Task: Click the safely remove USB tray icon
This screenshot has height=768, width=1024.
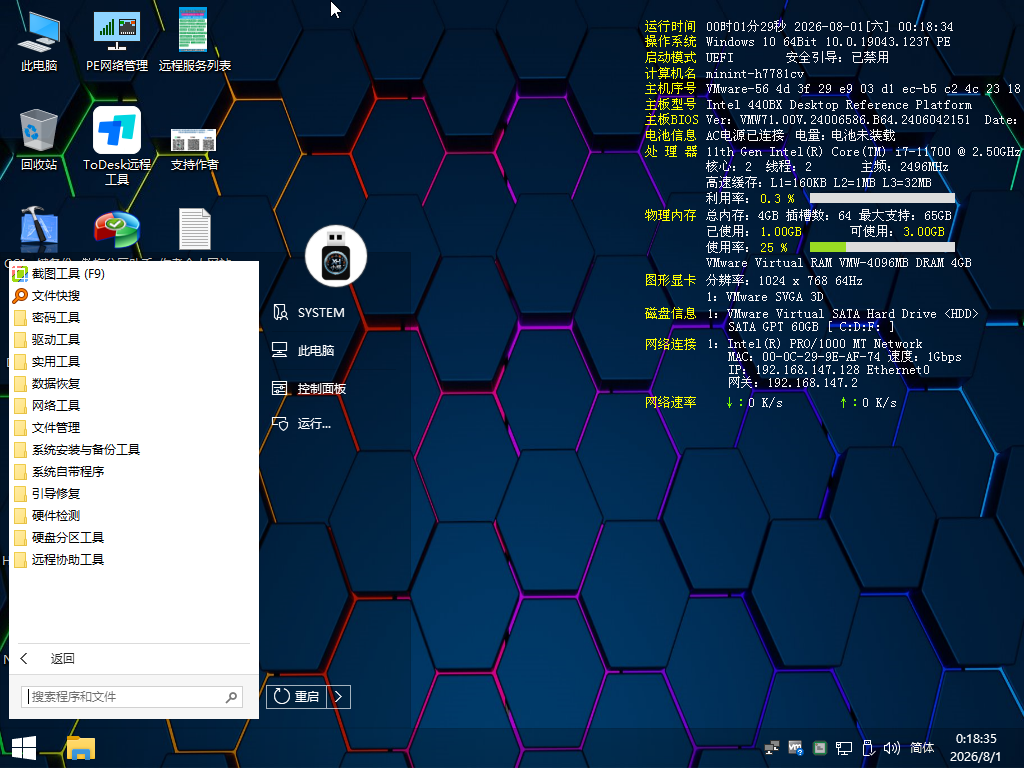Action: point(868,748)
